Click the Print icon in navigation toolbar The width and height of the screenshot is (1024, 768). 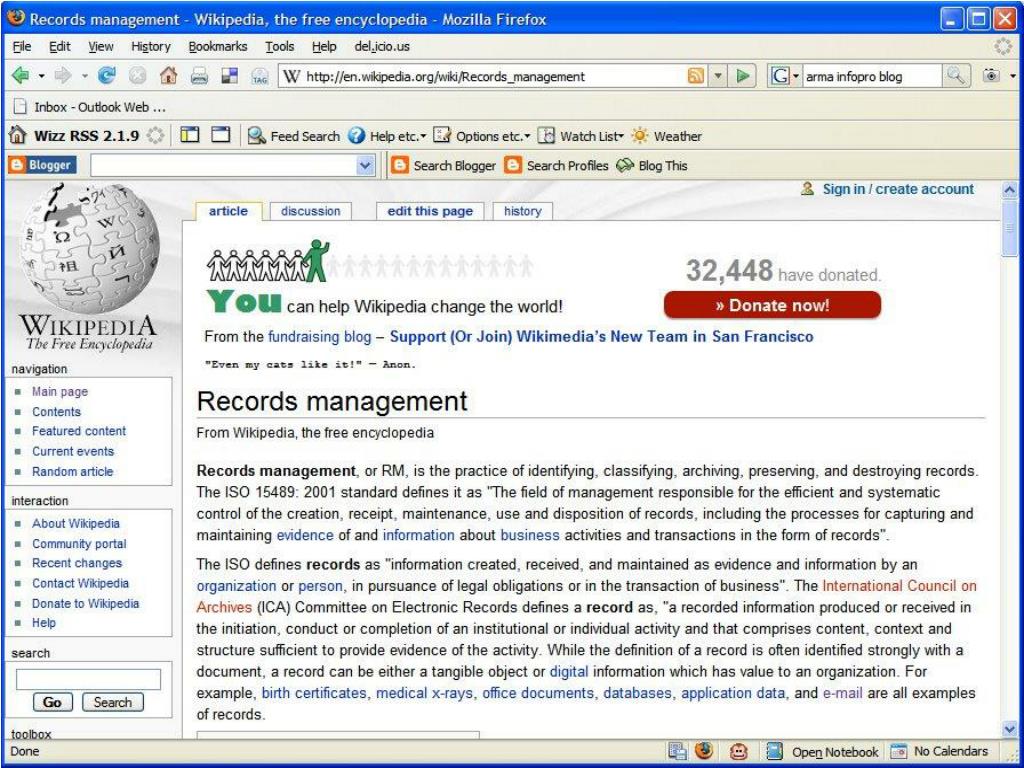tap(199, 76)
